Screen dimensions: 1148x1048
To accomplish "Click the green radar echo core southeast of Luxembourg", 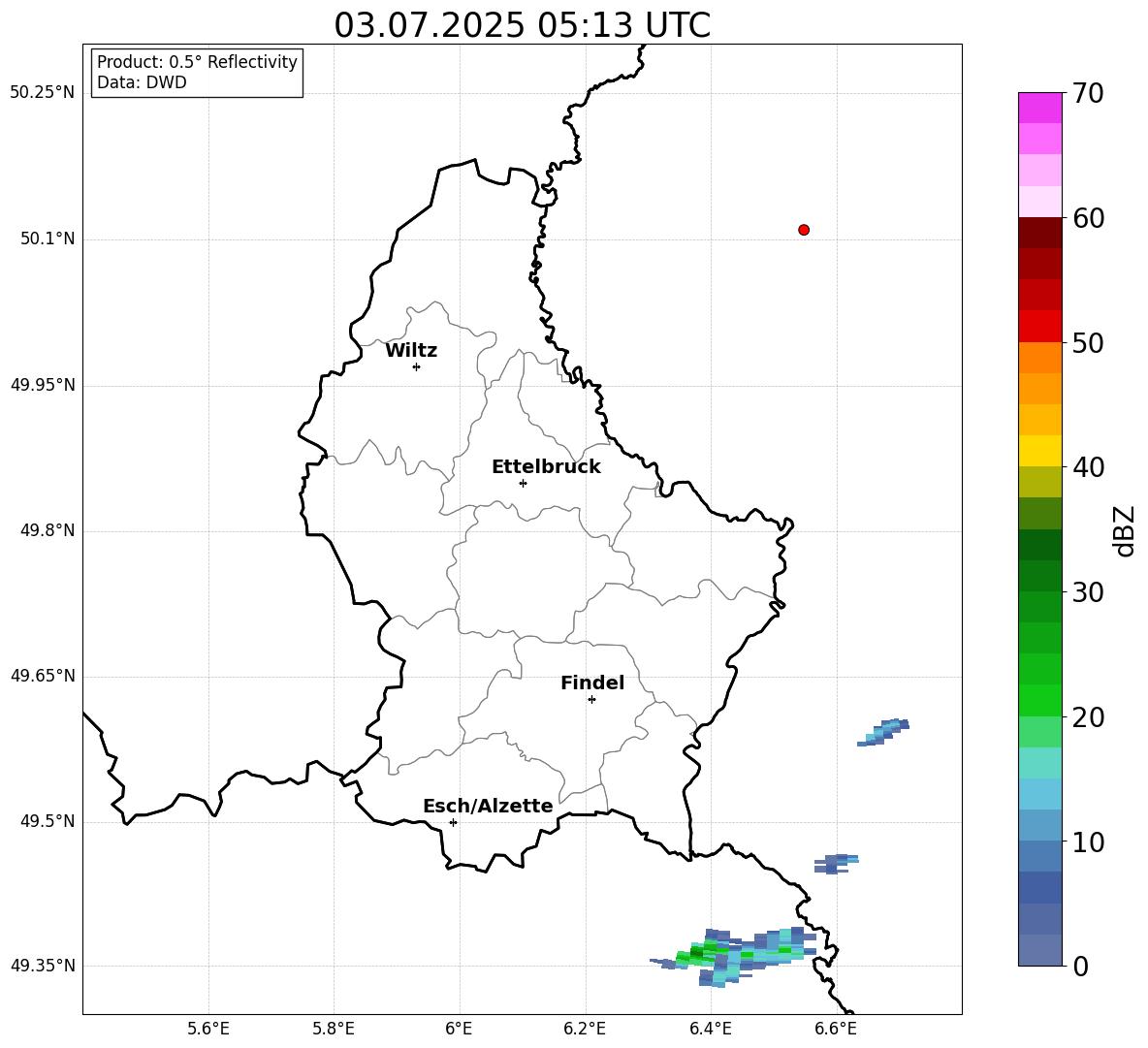I will (x=703, y=954).
